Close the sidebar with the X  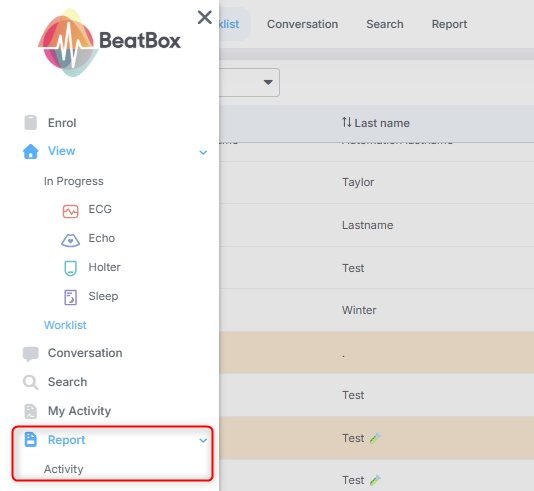[205, 17]
